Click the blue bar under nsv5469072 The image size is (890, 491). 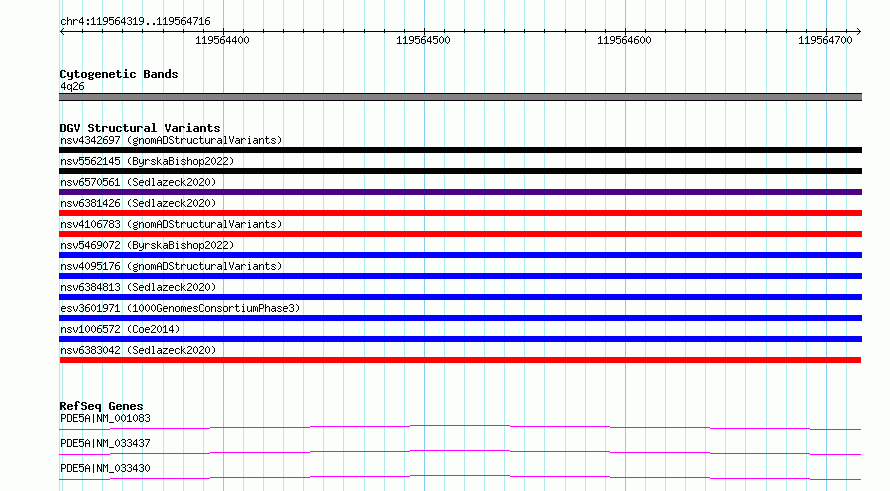(460, 255)
